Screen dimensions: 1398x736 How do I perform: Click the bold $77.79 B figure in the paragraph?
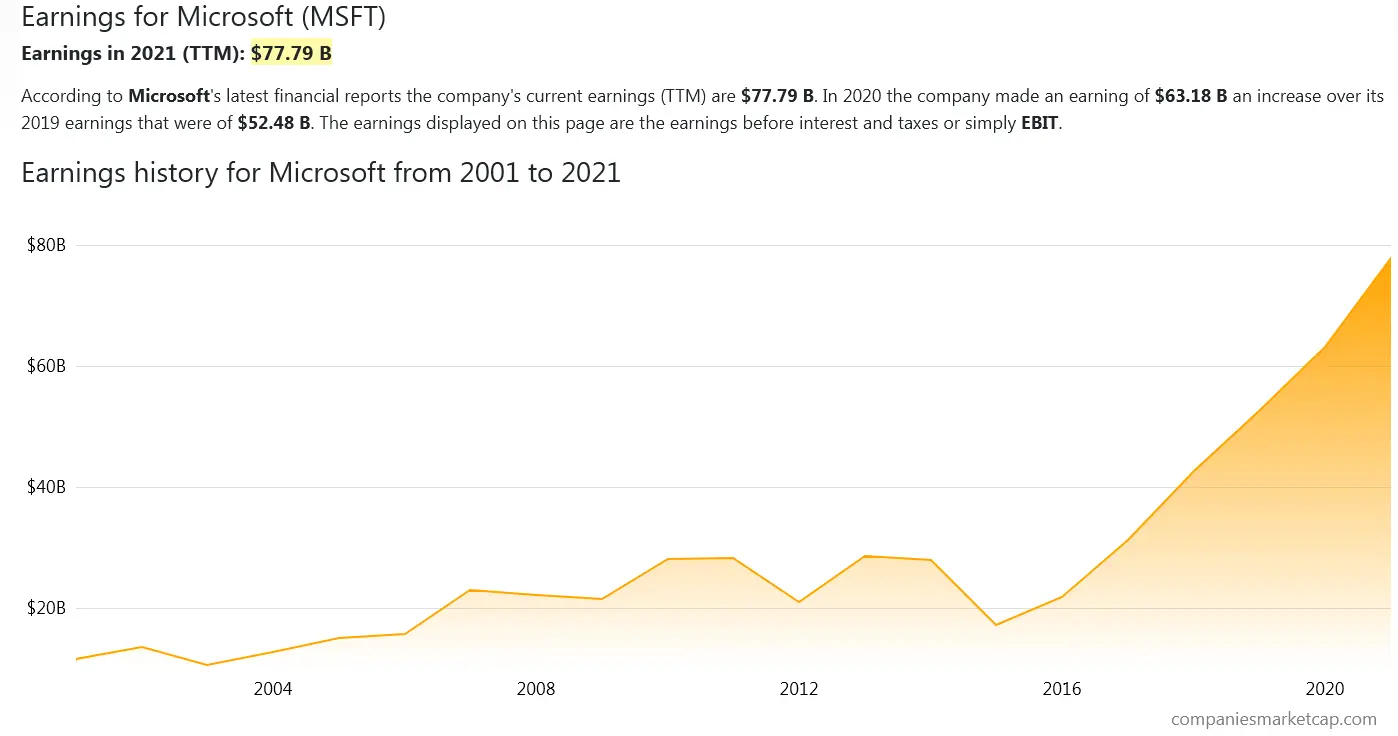click(x=778, y=97)
